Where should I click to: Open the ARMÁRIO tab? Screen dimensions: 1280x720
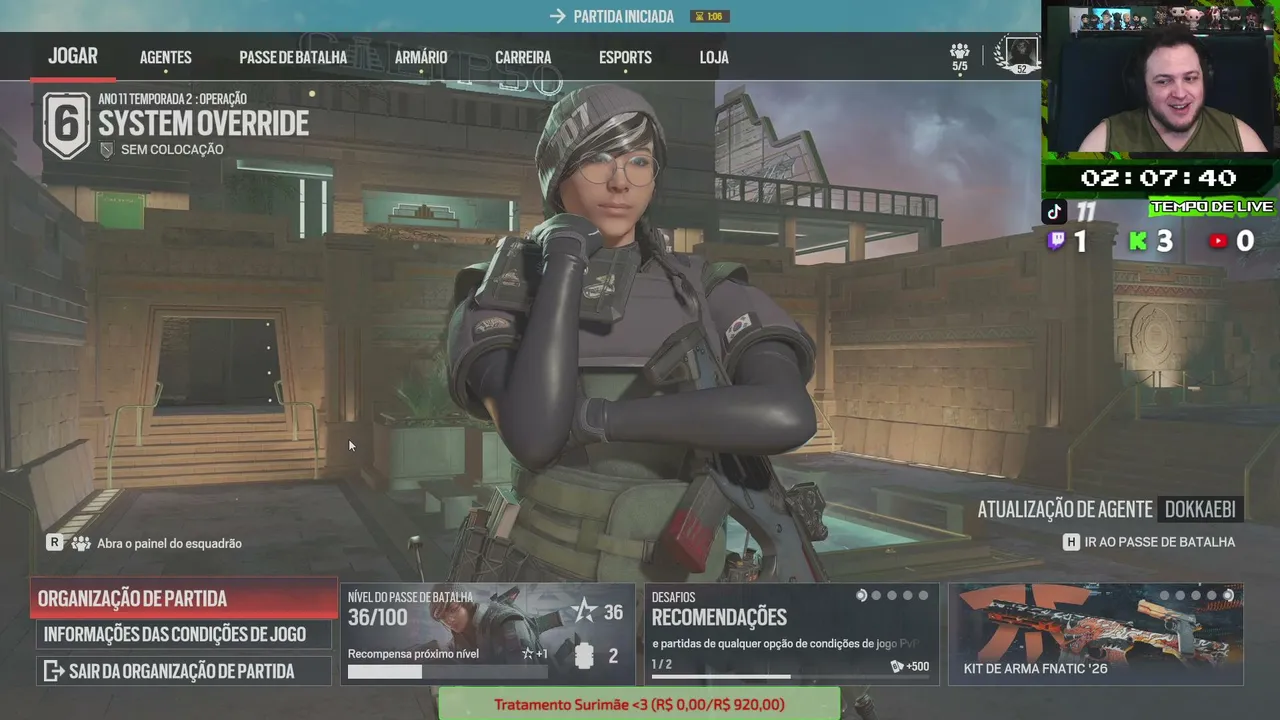click(421, 58)
